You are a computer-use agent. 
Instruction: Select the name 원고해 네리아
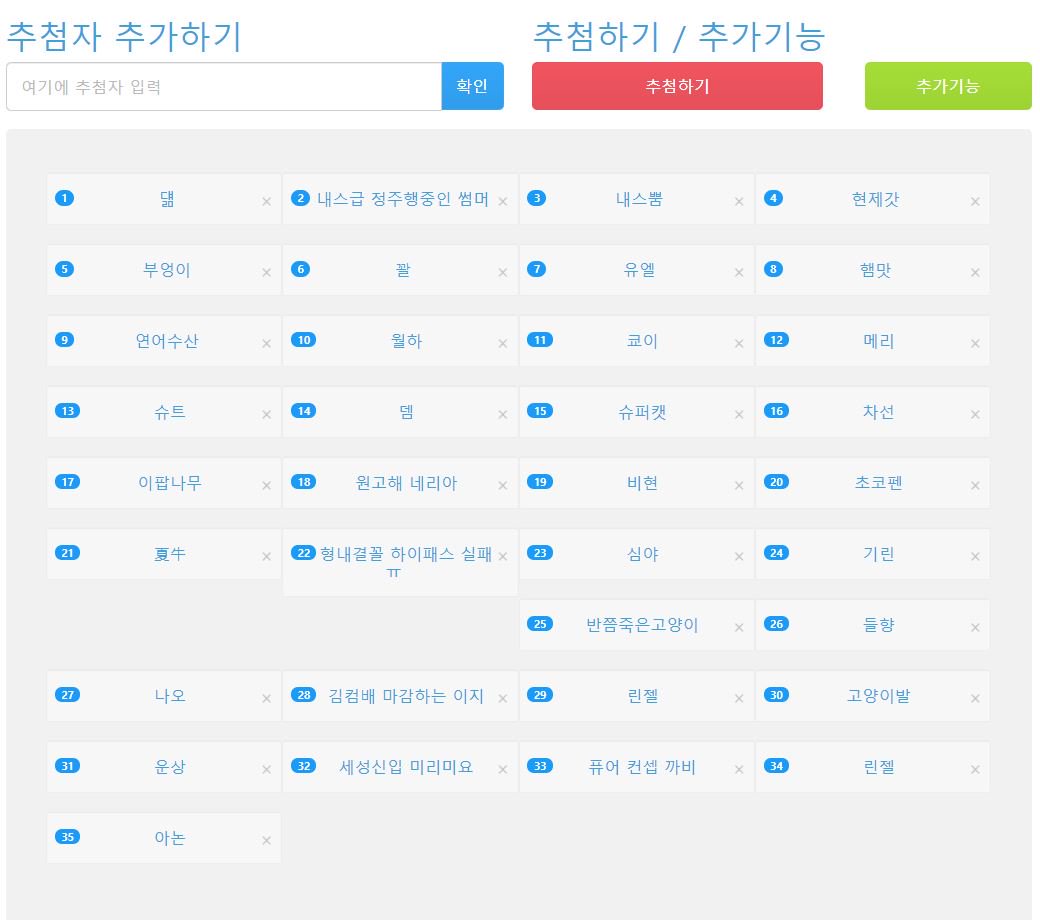tap(407, 483)
